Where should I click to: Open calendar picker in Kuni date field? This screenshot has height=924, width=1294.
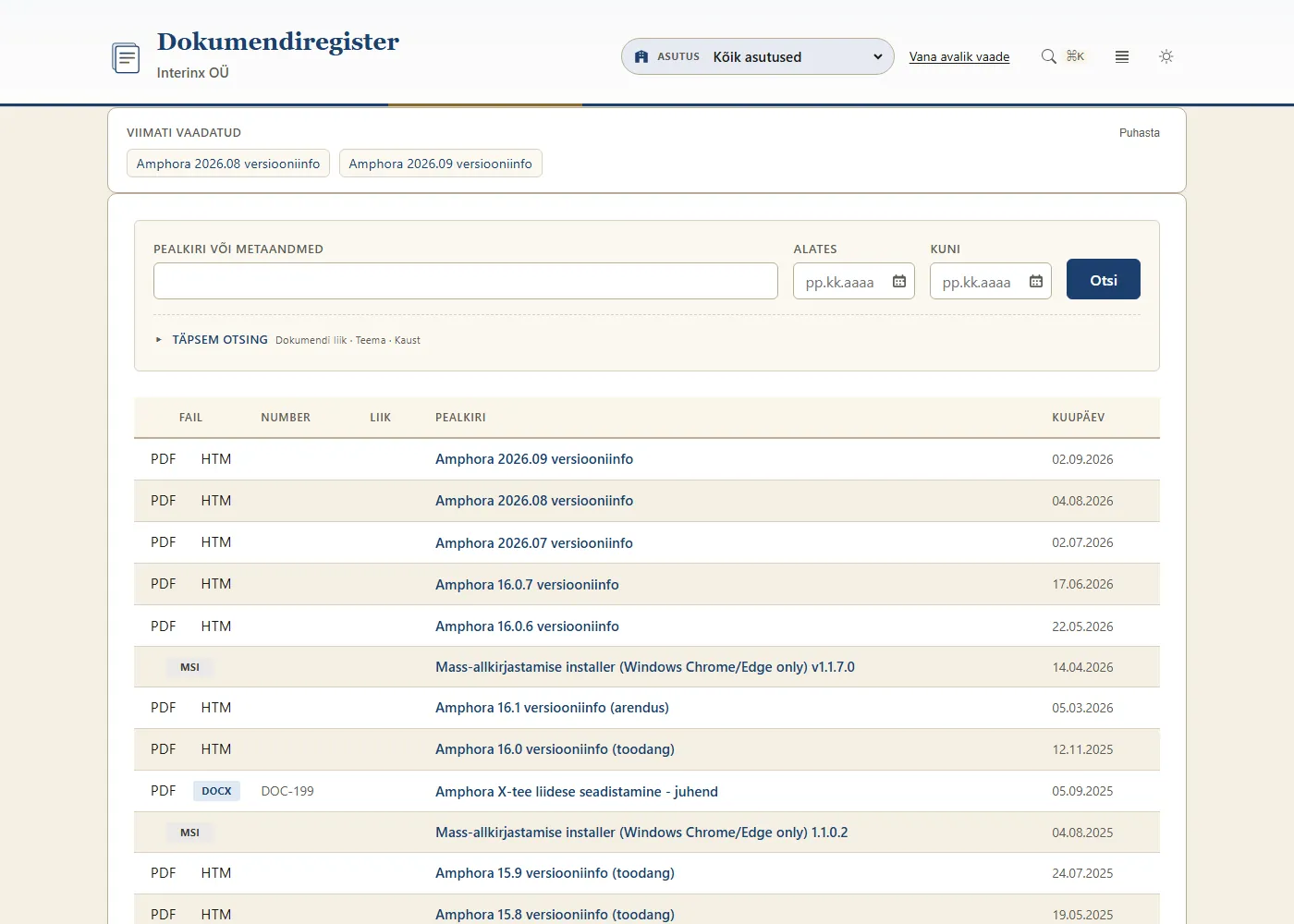[x=1036, y=281]
